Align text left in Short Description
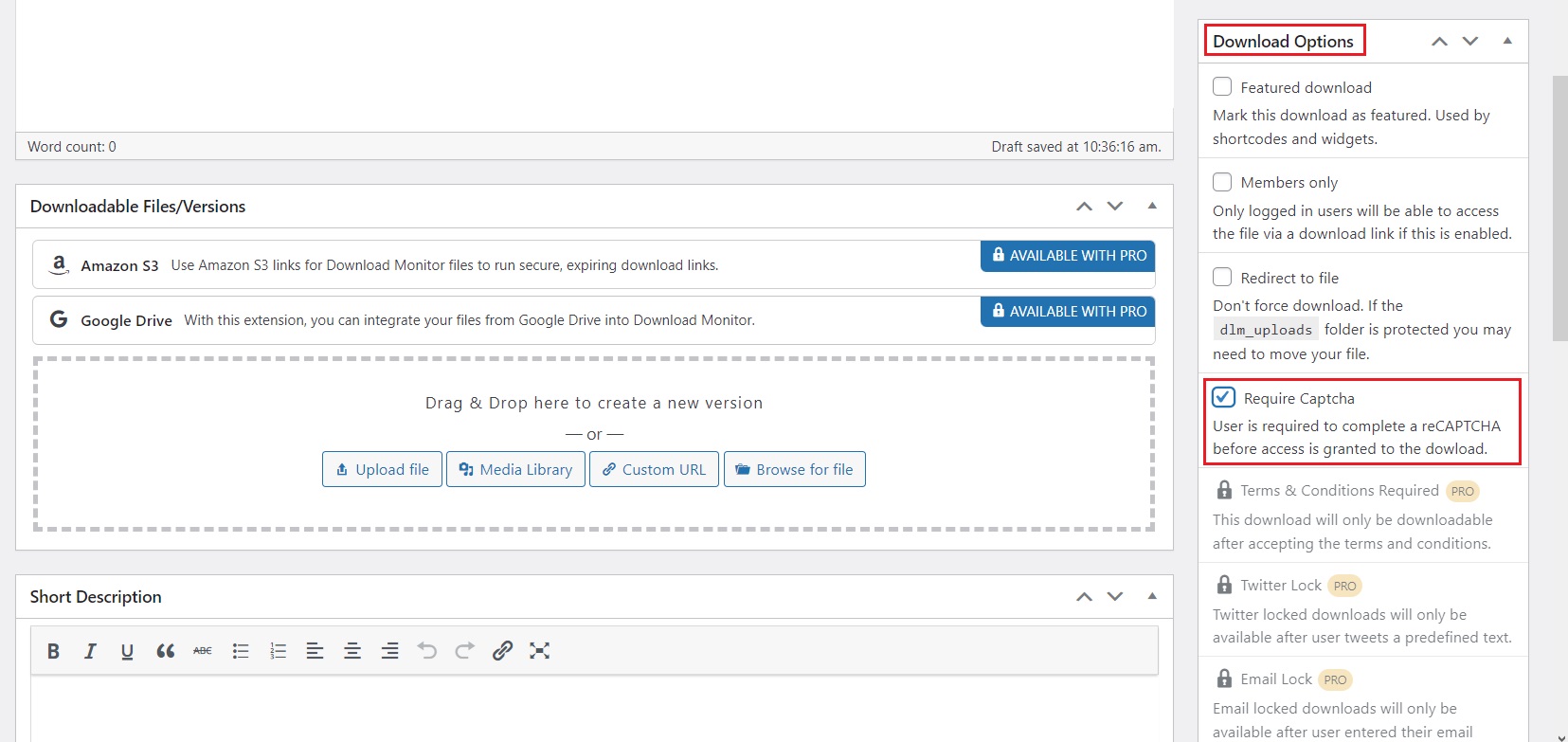1568x742 pixels. 315,651
